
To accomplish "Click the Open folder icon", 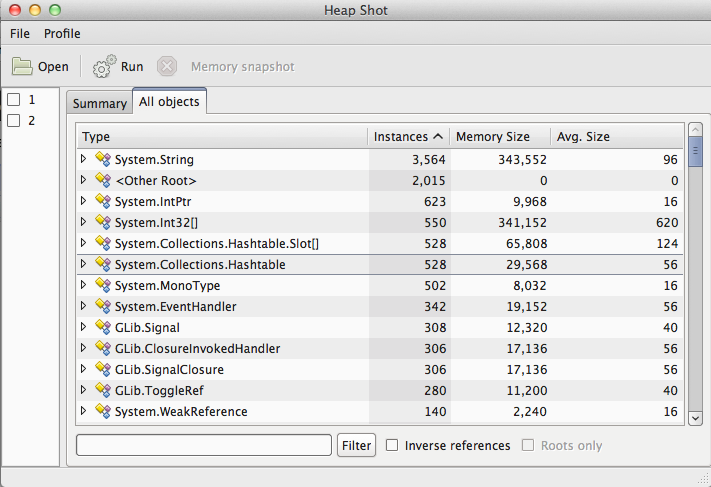I will 22,67.
